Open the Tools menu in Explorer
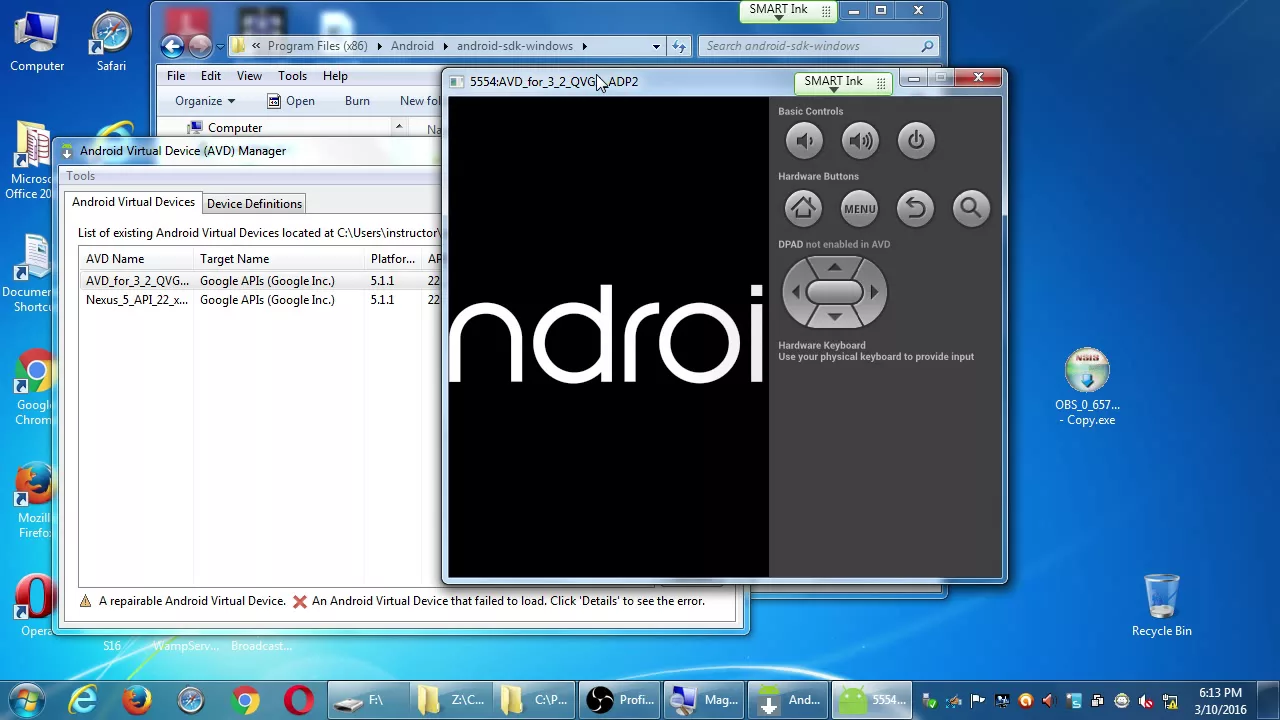This screenshot has width=1280, height=720. tap(292, 76)
